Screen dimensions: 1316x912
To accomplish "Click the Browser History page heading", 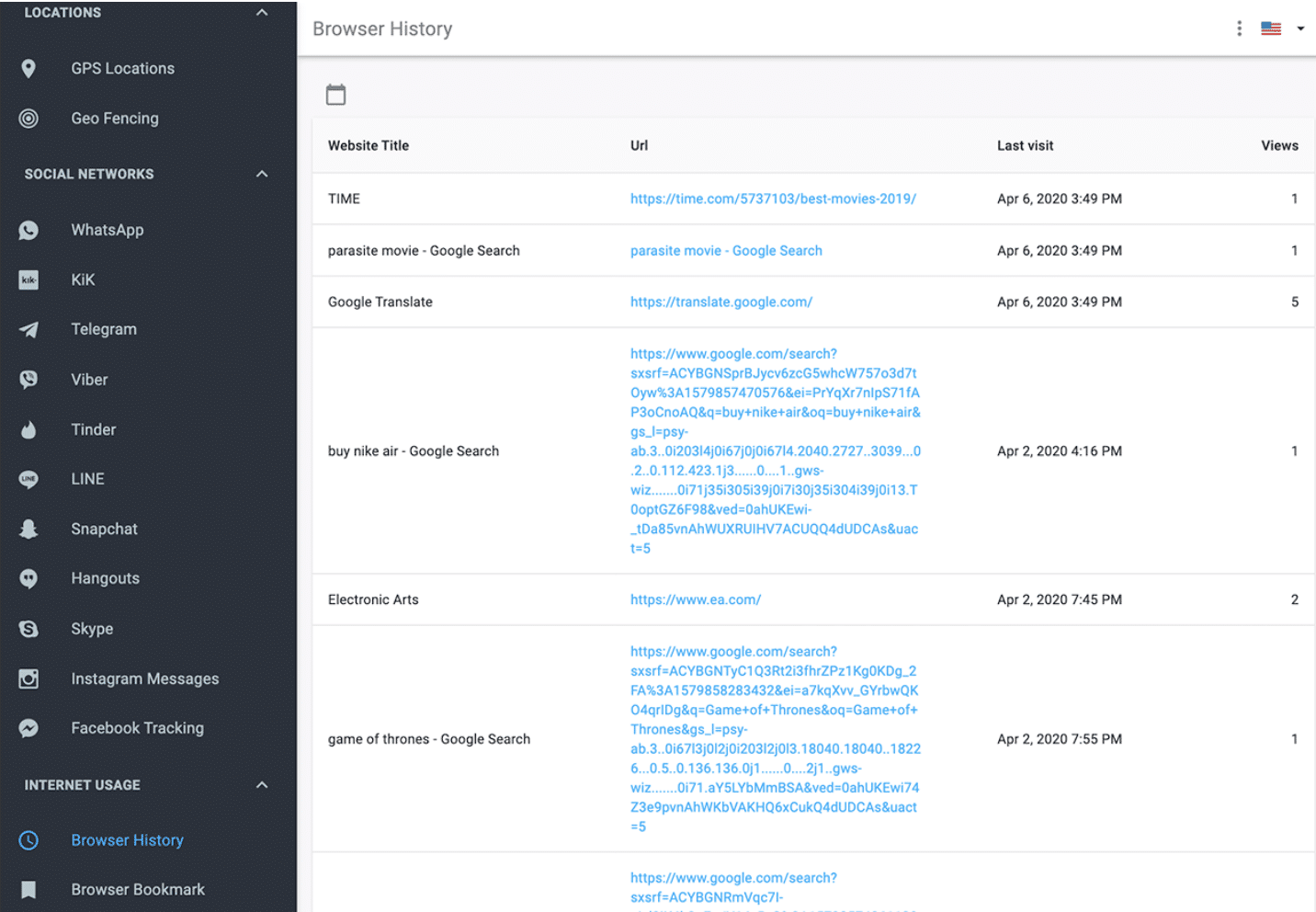I will click(382, 28).
